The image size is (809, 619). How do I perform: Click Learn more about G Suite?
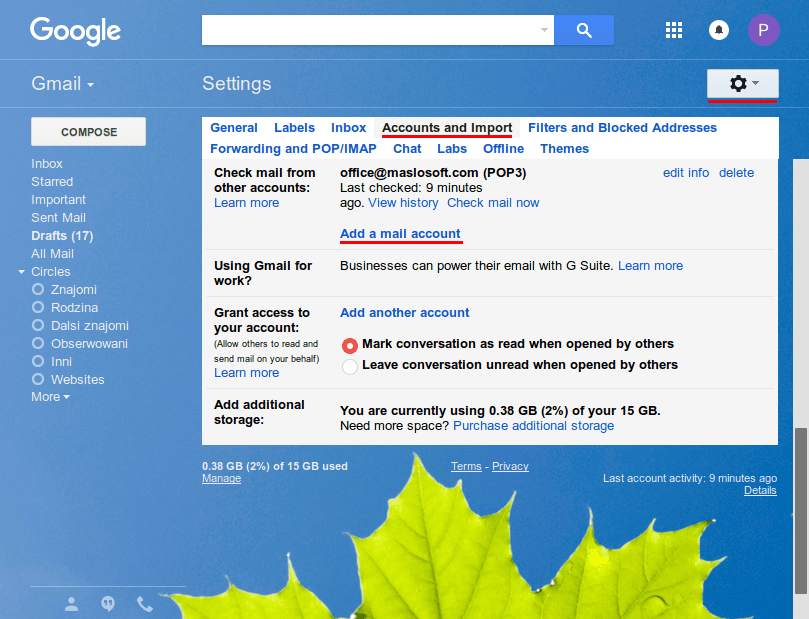tap(651, 266)
